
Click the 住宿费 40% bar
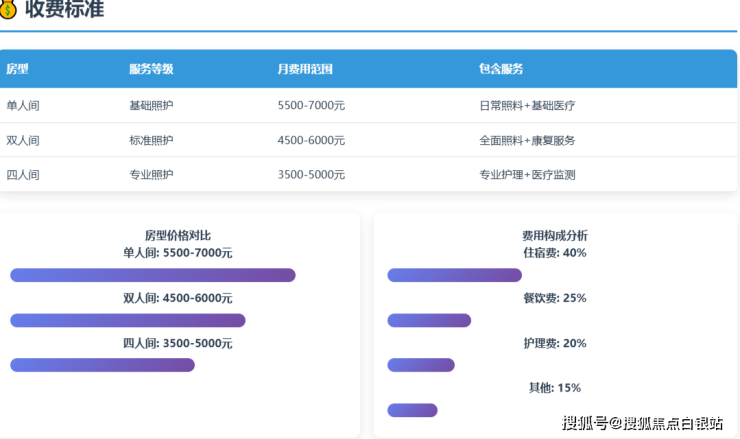pos(454,275)
